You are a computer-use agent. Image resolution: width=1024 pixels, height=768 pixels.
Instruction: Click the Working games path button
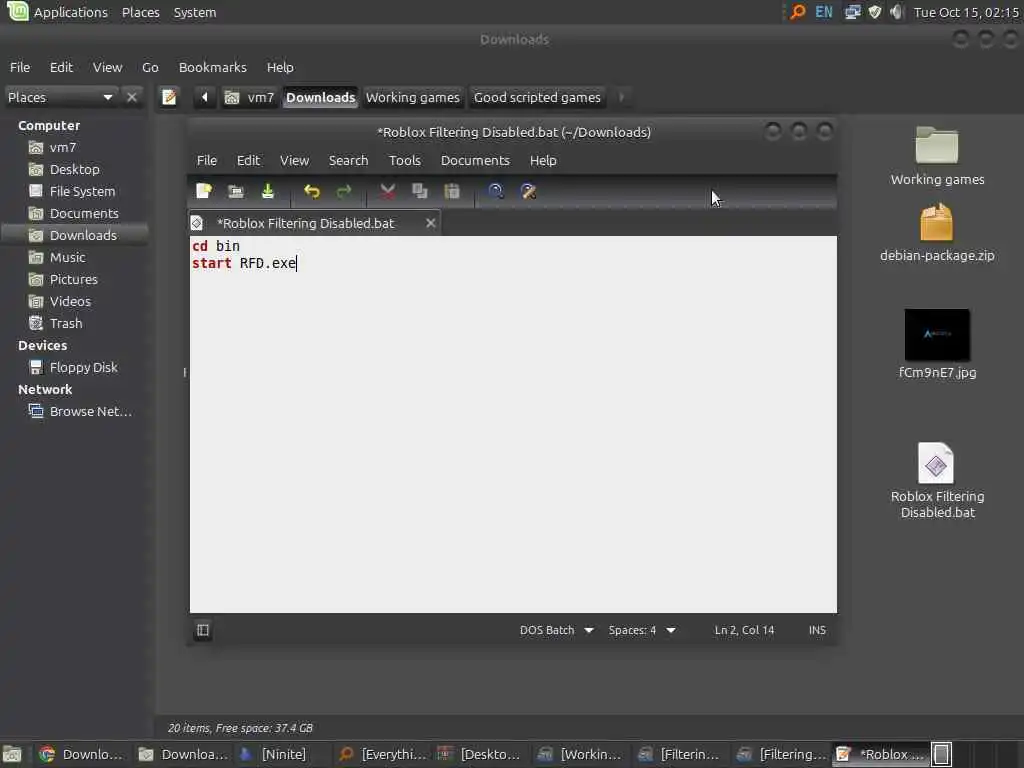pos(413,97)
